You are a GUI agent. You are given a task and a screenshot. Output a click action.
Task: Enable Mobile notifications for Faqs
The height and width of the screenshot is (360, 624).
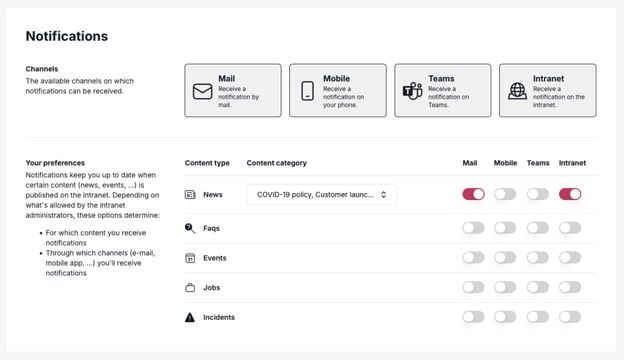(x=505, y=228)
